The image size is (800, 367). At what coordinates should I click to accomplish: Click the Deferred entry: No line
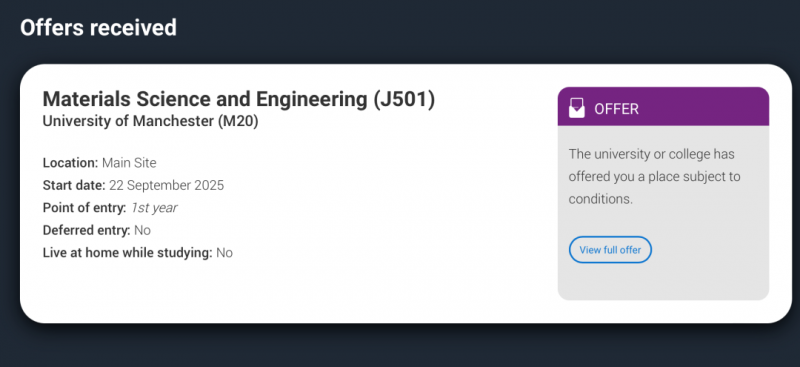(96, 230)
